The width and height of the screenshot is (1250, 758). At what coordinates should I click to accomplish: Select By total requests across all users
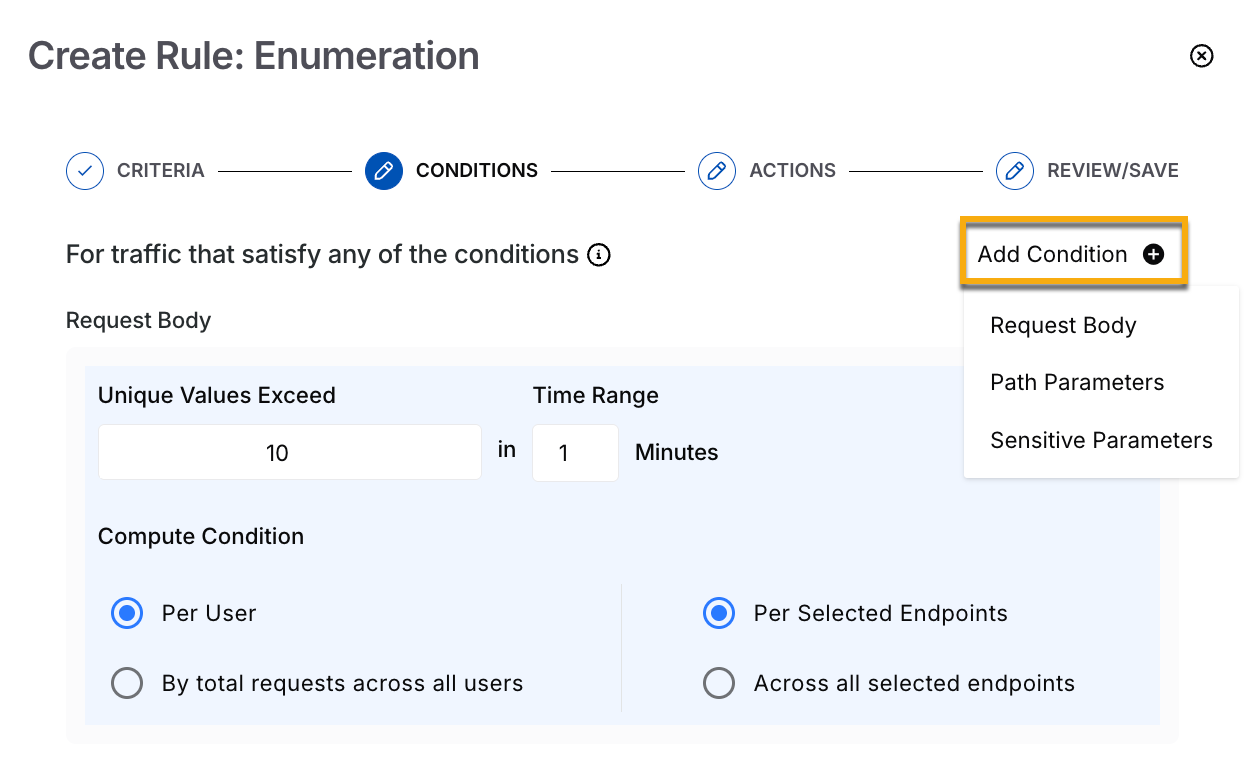click(x=127, y=684)
